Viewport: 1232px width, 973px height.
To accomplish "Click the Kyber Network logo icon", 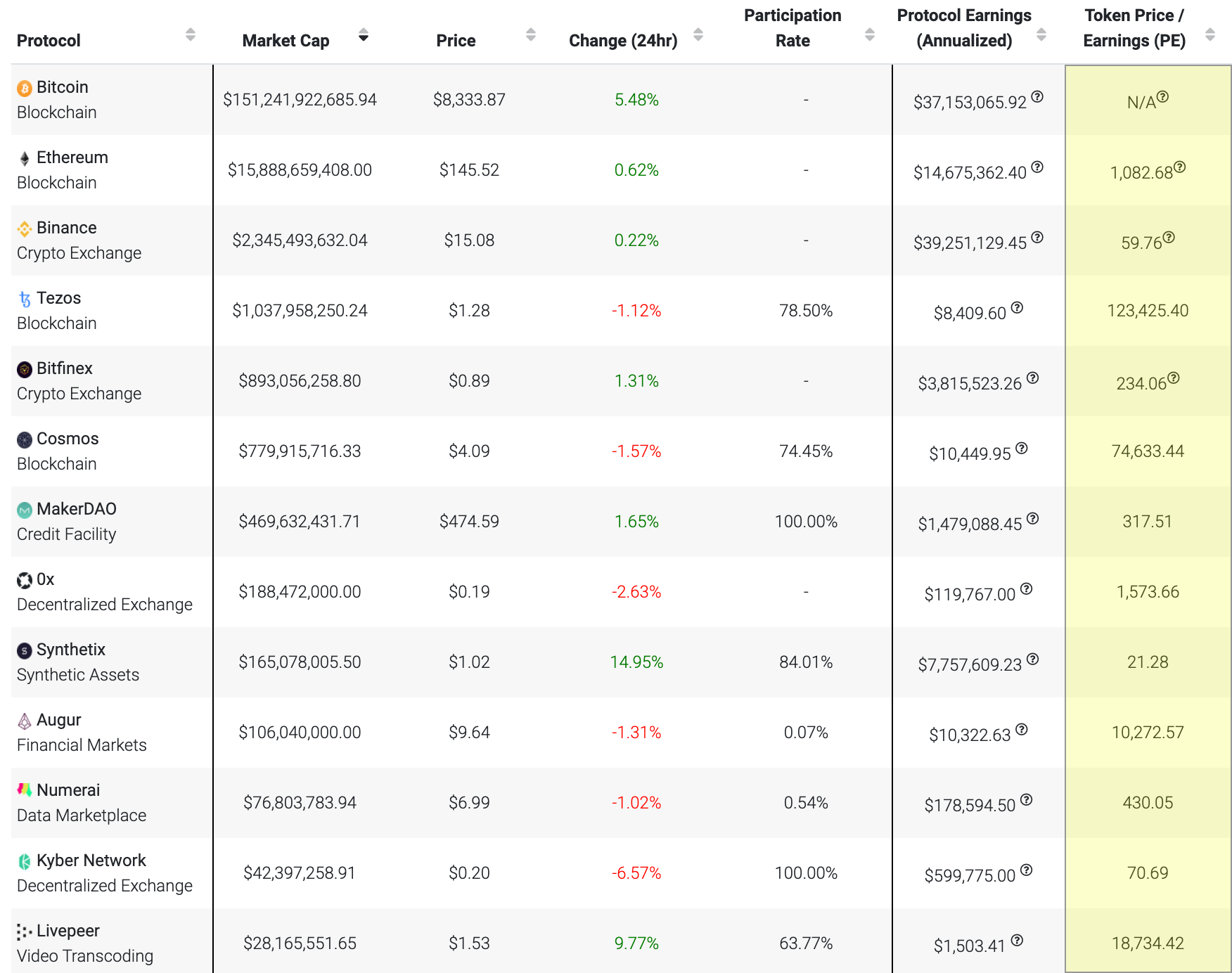I will click(x=25, y=861).
